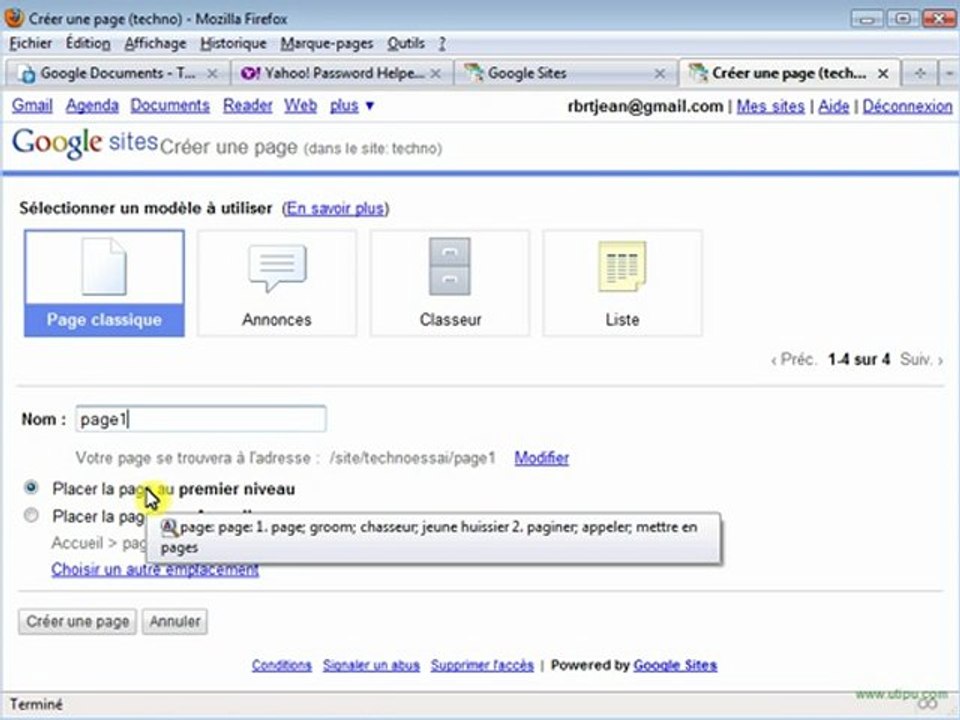Select the second 'Placer la page' radio option
This screenshot has height=720, width=960.
tap(31, 516)
